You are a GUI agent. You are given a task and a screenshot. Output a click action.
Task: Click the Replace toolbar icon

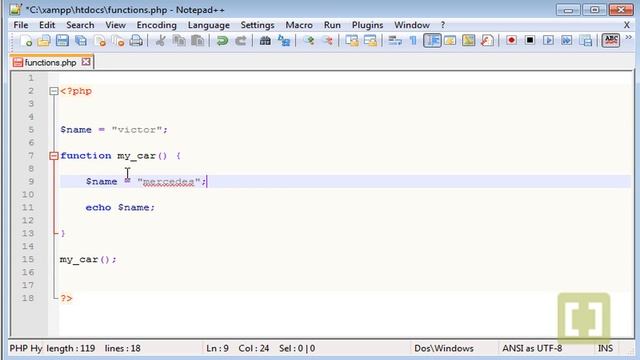click(x=284, y=40)
